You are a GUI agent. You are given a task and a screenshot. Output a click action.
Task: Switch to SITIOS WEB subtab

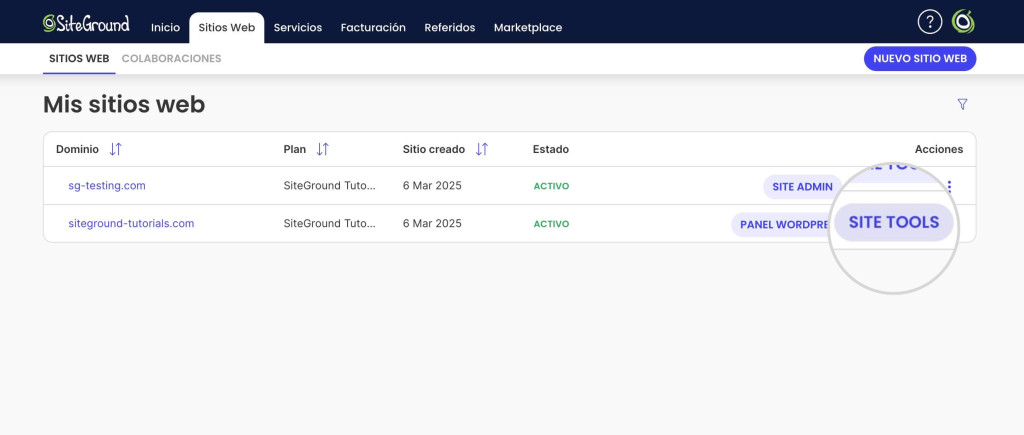[79, 59]
